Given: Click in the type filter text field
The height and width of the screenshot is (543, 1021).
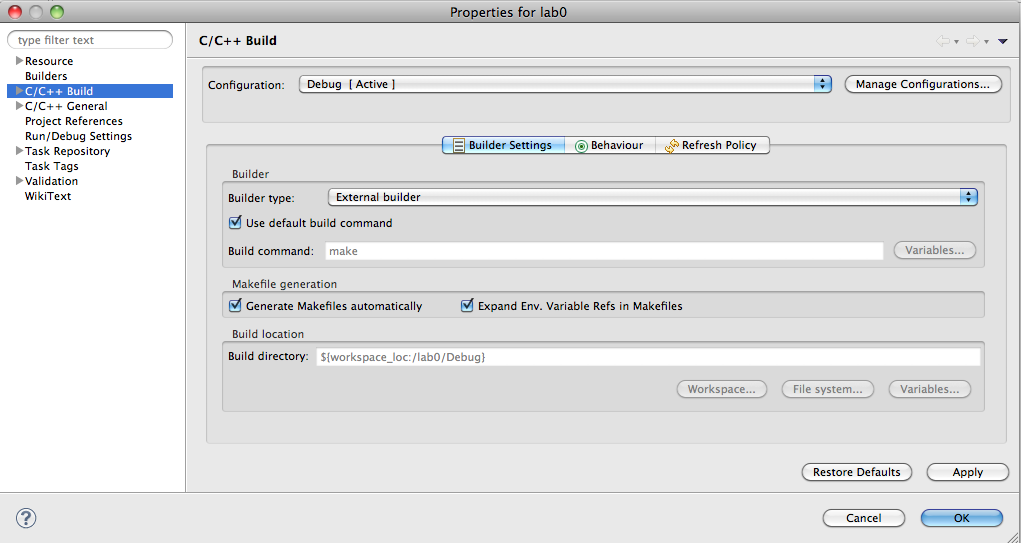Looking at the screenshot, I should (90, 40).
